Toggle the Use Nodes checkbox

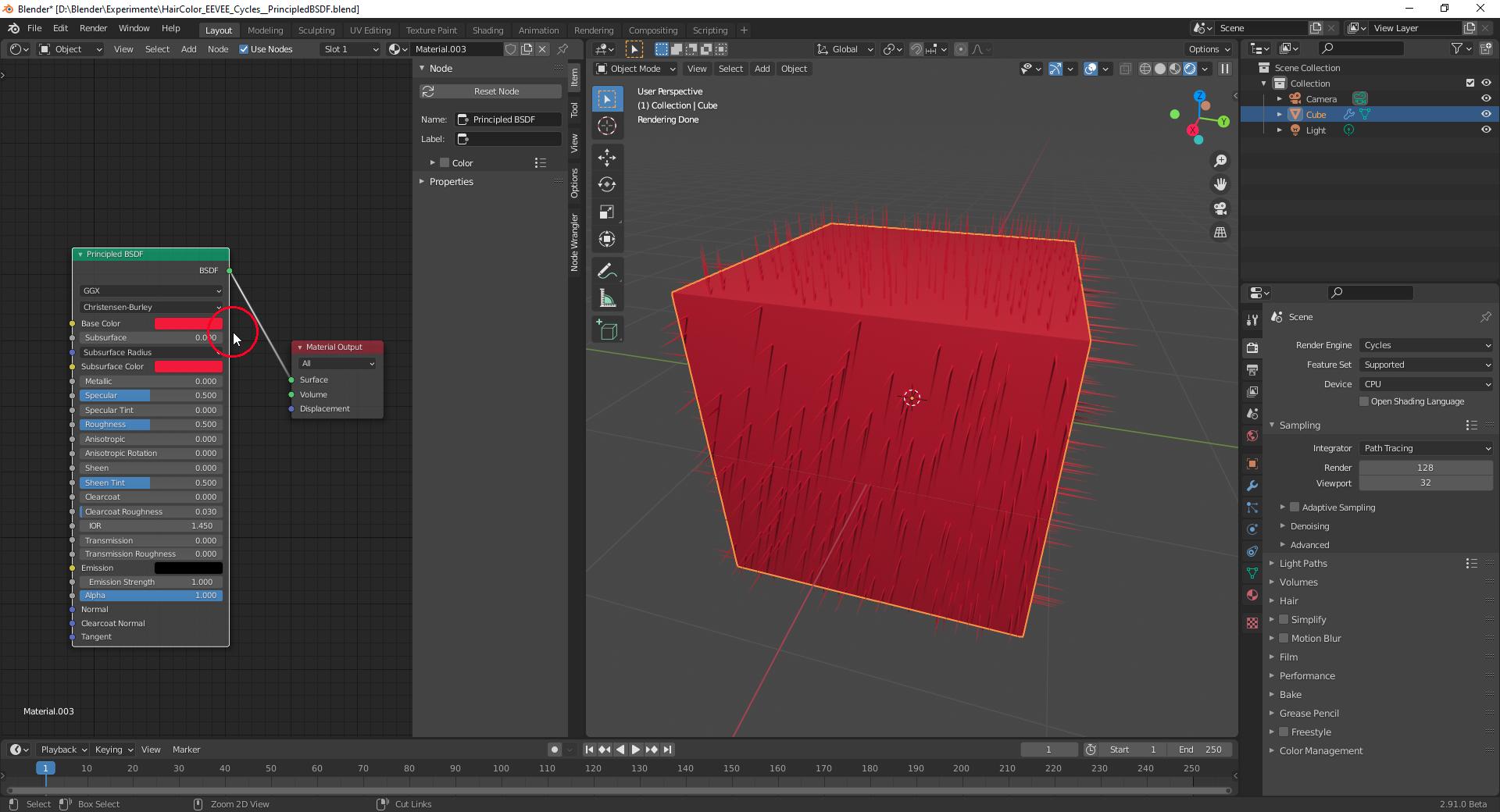pos(245,49)
